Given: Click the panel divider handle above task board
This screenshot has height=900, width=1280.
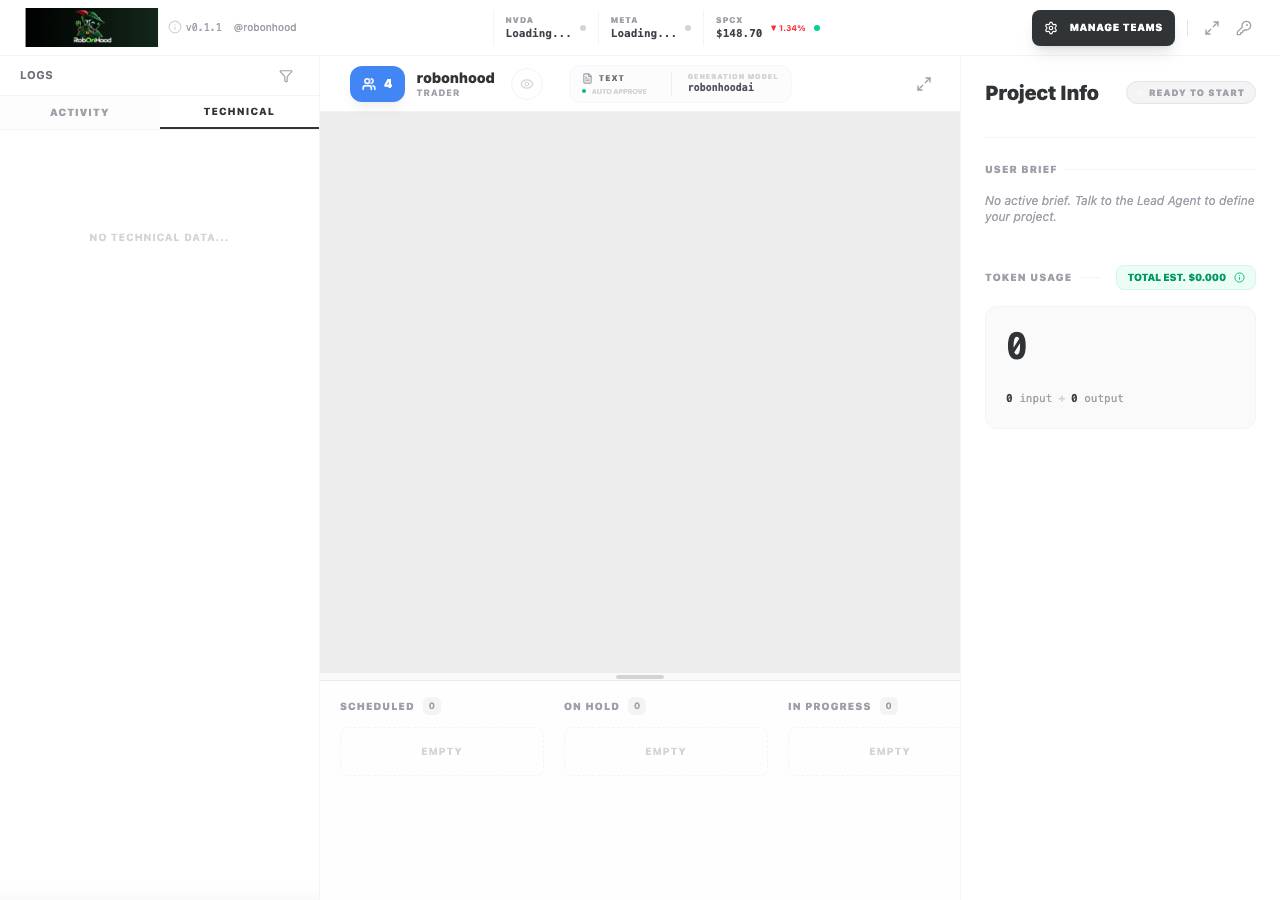Looking at the screenshot, I should pos(640,677).
